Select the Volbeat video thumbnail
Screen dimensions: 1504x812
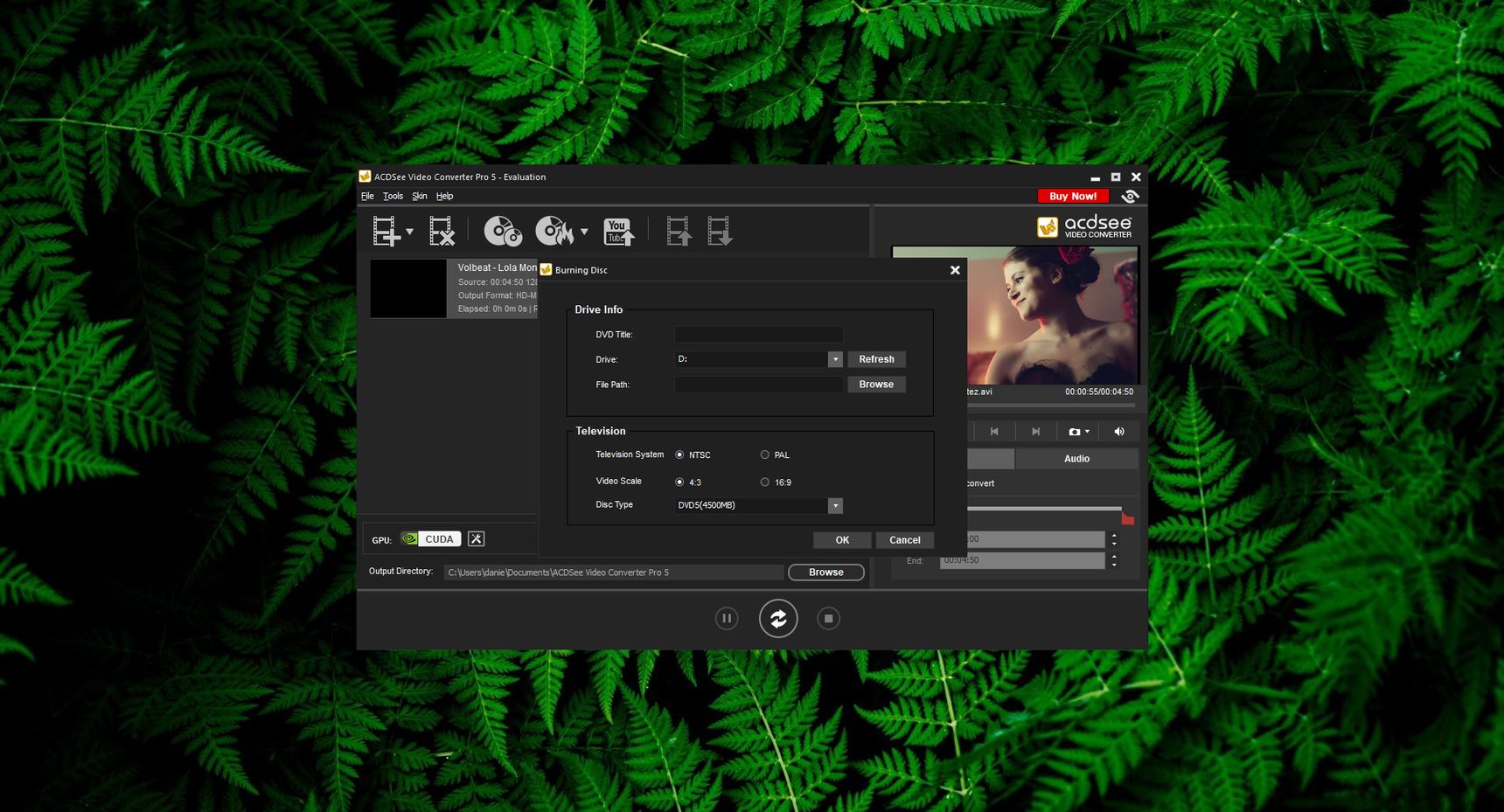pyautogui.click(x=408, y=288)
